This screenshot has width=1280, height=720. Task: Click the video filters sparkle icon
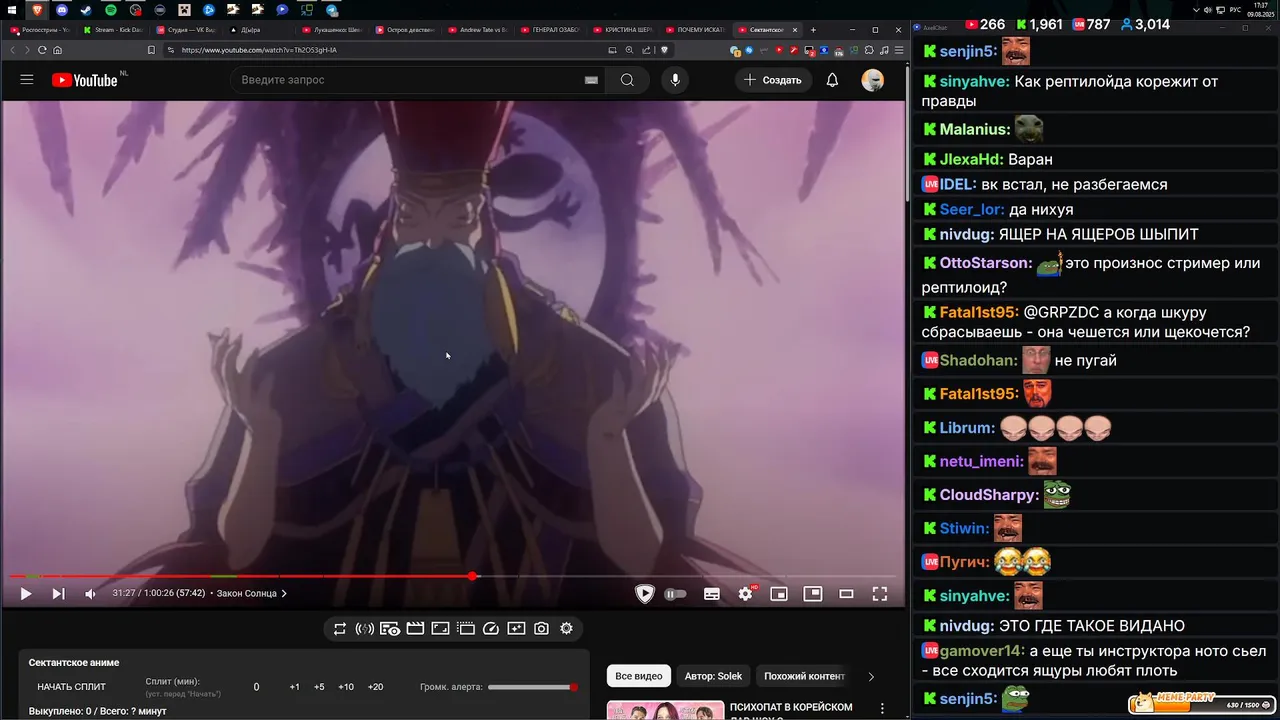pos(516,629)
